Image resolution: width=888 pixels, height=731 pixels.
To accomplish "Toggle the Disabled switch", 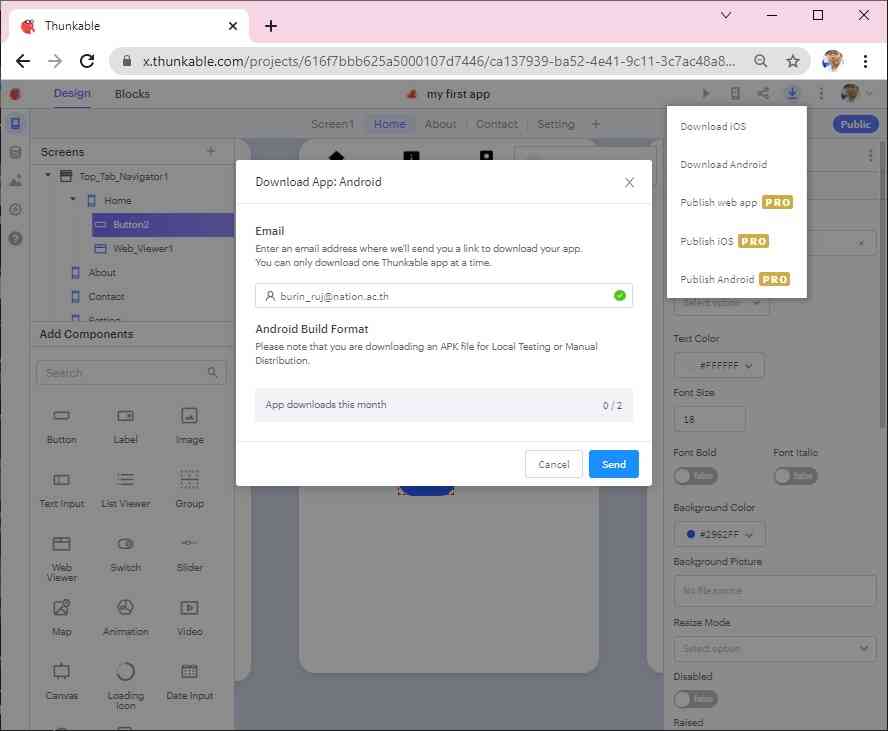I will tap(695, 699).
